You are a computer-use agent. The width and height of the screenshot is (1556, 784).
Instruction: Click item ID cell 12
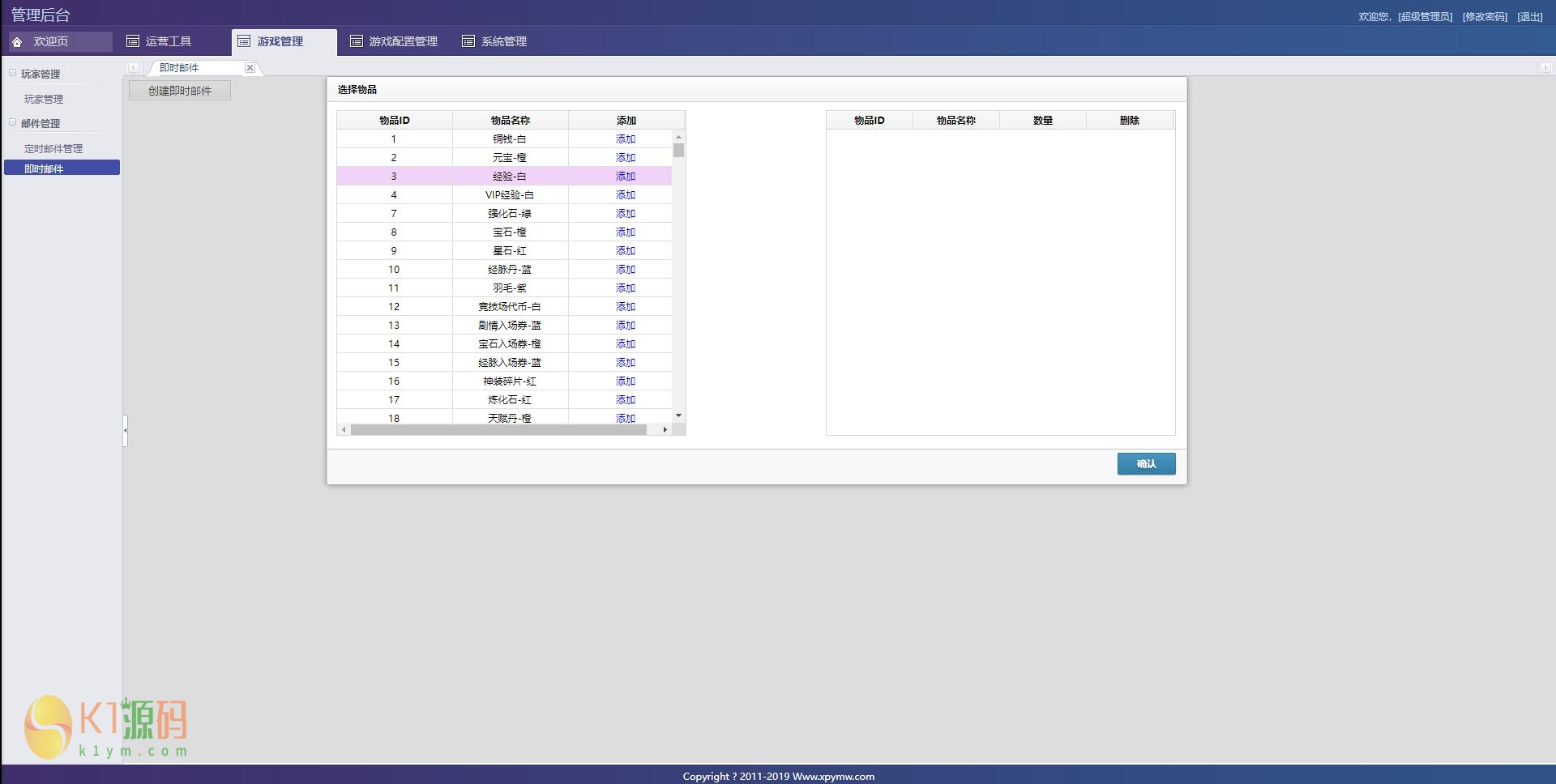pyautogui.click(x=394, y=307)
